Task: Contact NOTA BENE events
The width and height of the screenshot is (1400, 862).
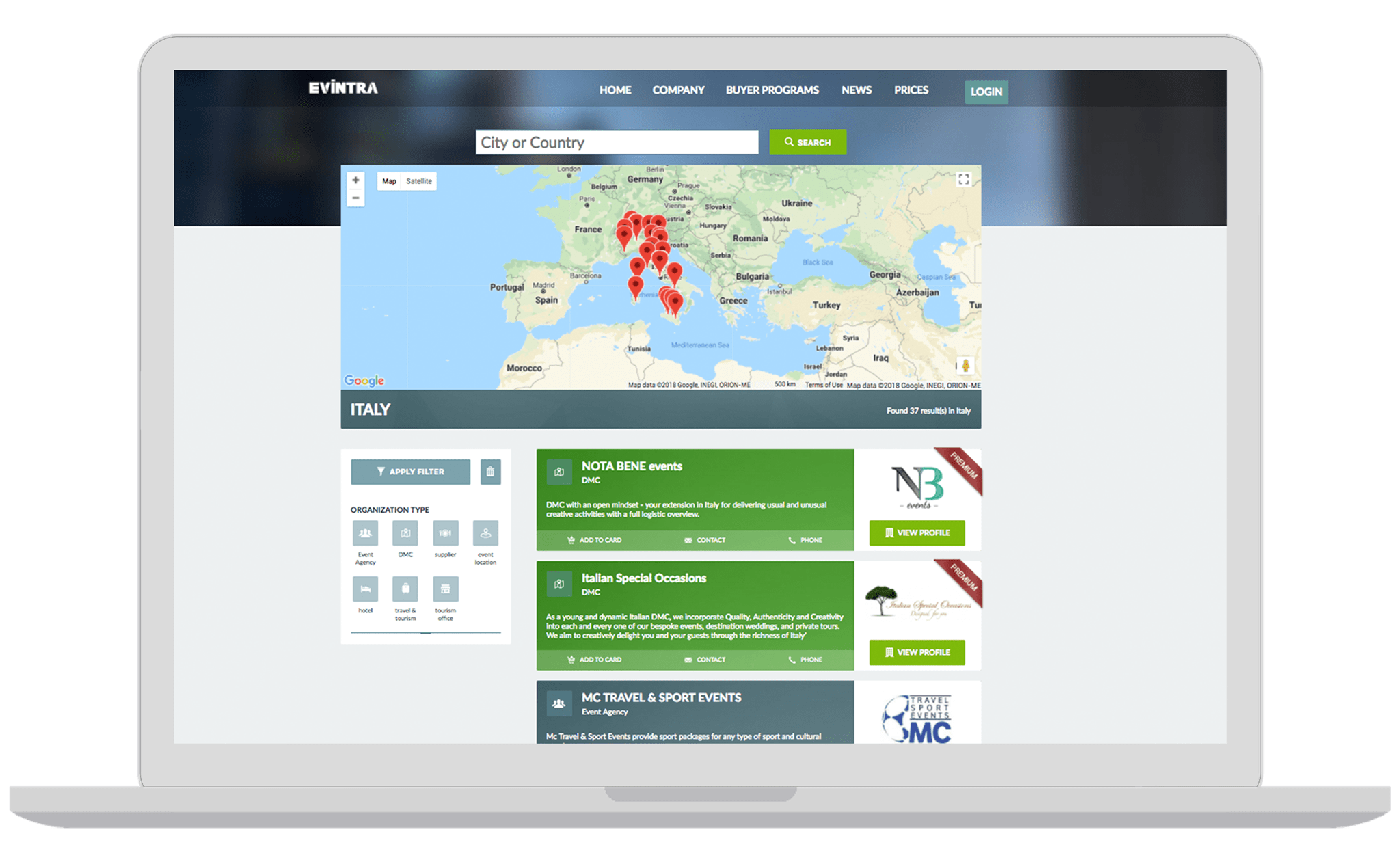Action: 705,540
